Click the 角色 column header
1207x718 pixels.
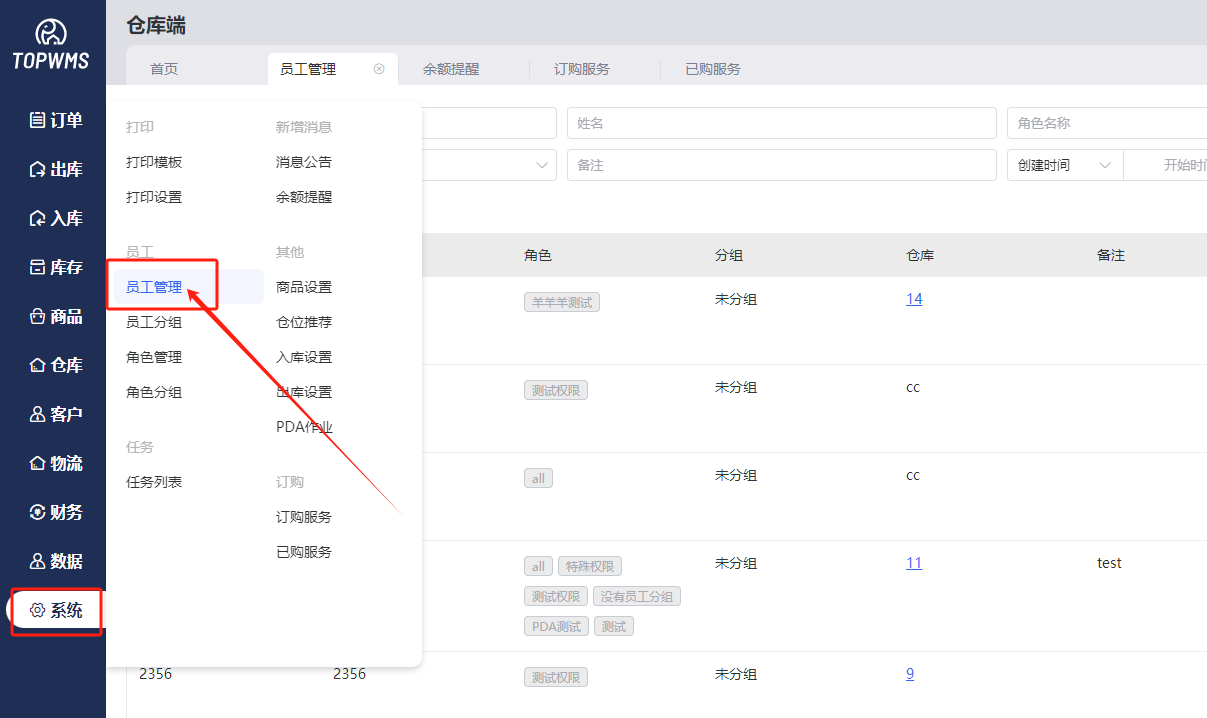coord(538,255)
